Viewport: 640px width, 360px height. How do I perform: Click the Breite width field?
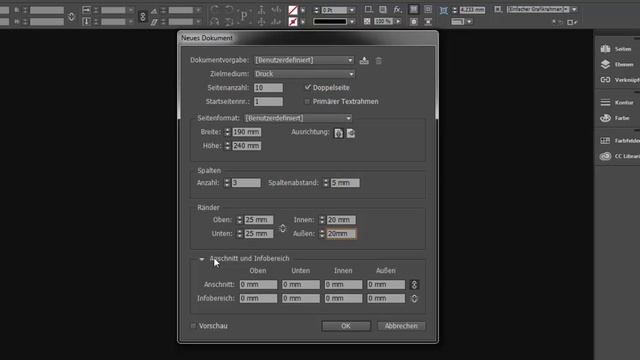(x=247, y=132)
